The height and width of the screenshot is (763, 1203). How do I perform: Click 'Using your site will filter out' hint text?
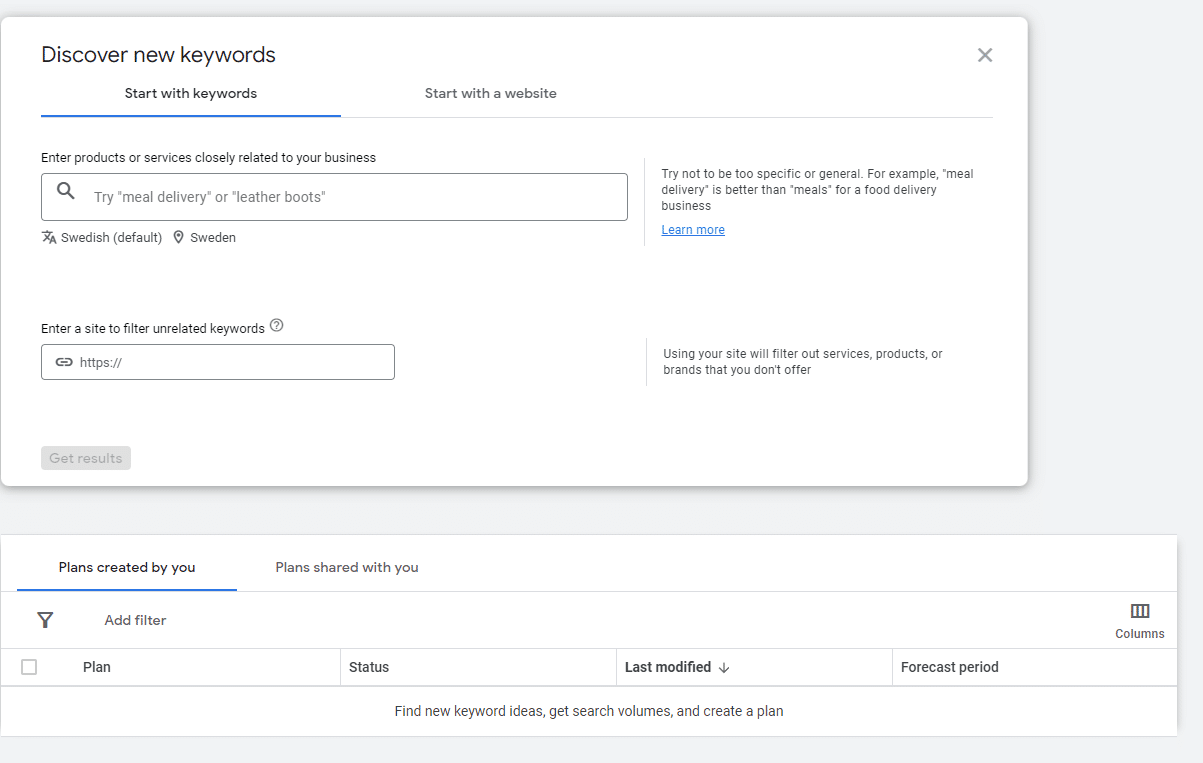coord(803,362)
